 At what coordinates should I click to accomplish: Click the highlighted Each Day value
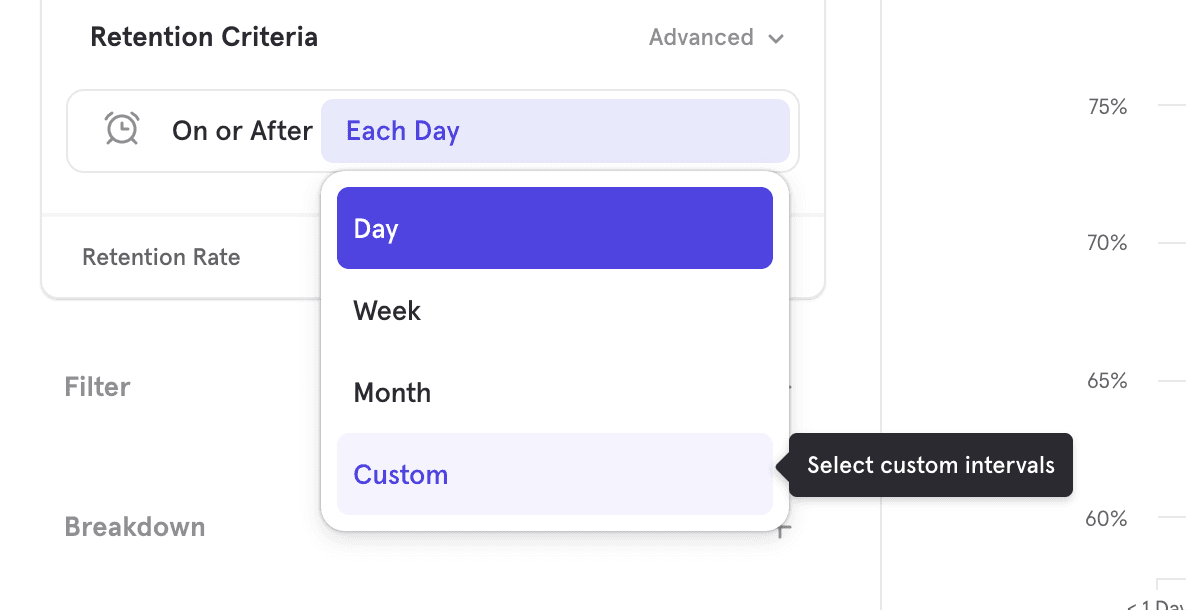tap(403, 131)
